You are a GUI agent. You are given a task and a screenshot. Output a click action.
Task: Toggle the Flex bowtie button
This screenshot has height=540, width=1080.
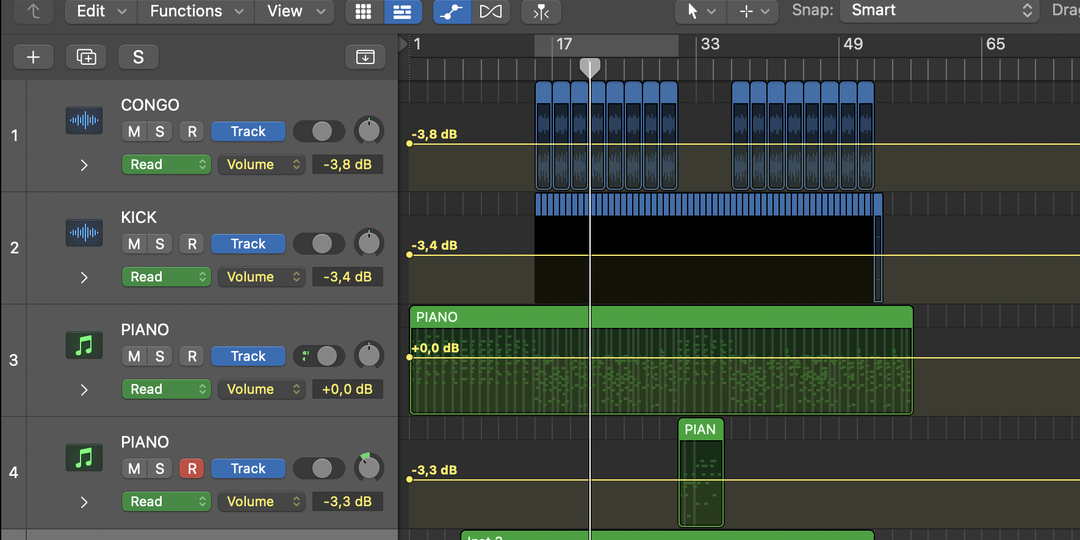[x=490, y=11]
